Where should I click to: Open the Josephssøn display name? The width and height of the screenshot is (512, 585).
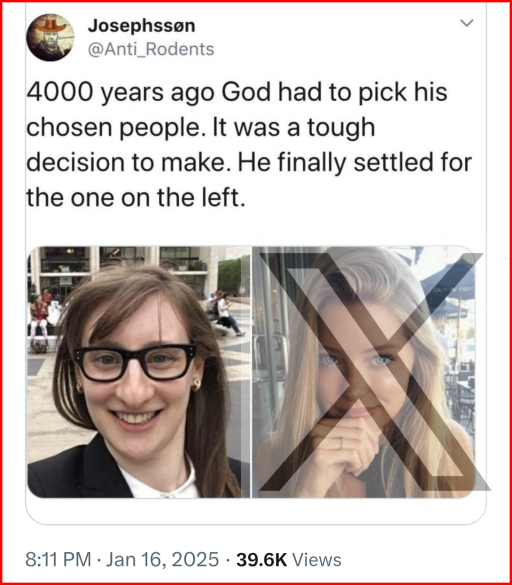point(141,26)
